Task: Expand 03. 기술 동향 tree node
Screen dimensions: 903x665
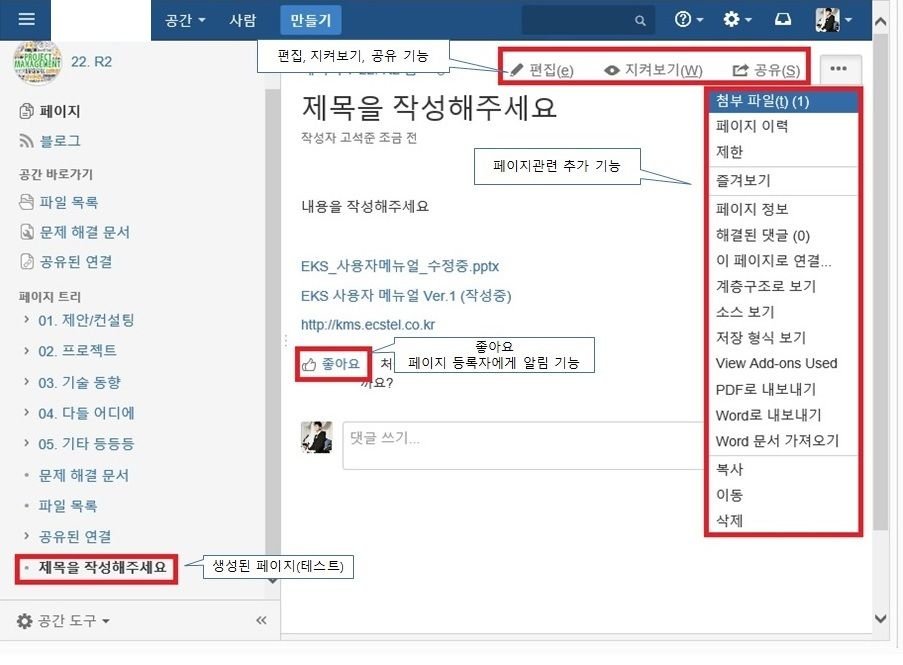Action: pos(26,381)
